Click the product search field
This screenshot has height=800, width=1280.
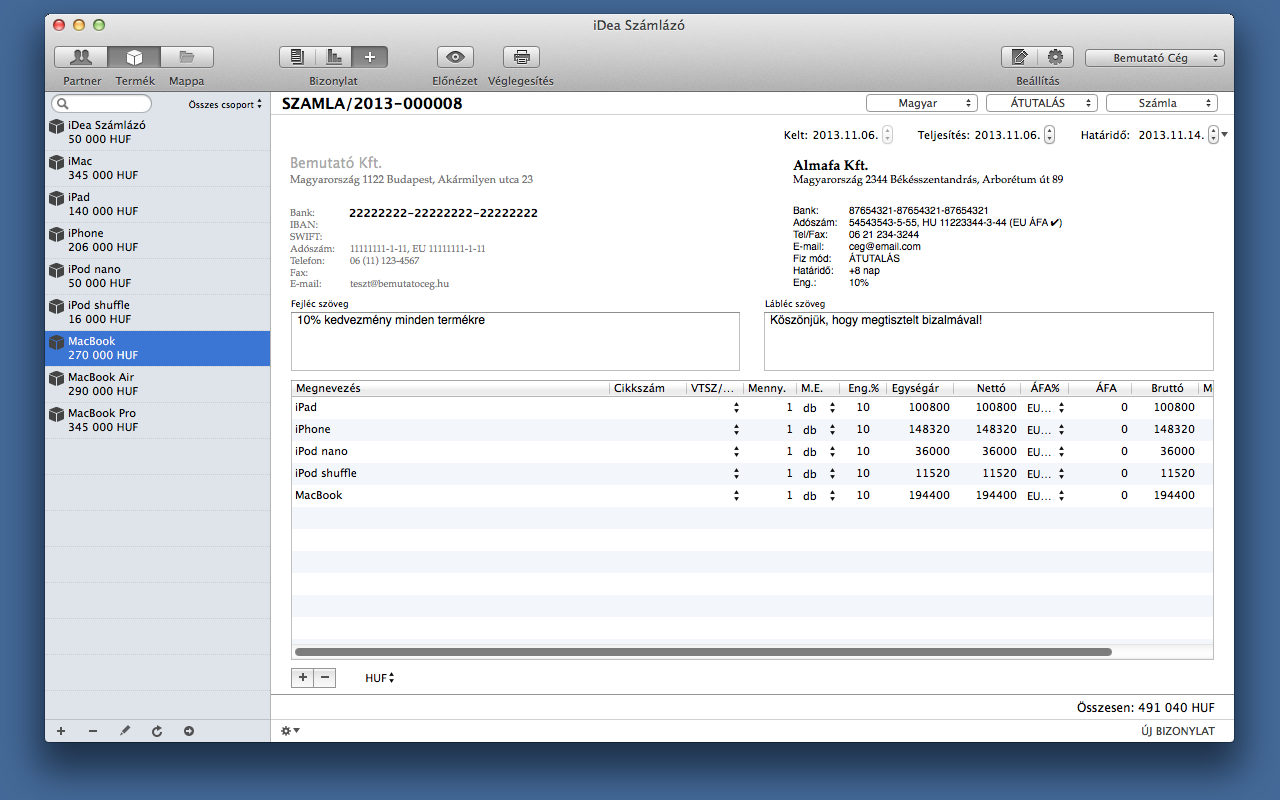[x=101, y=104]
